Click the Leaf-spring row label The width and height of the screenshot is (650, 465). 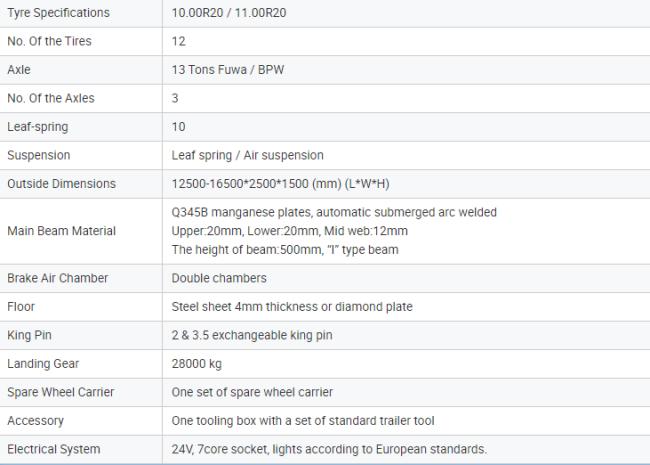click(38, 127)
